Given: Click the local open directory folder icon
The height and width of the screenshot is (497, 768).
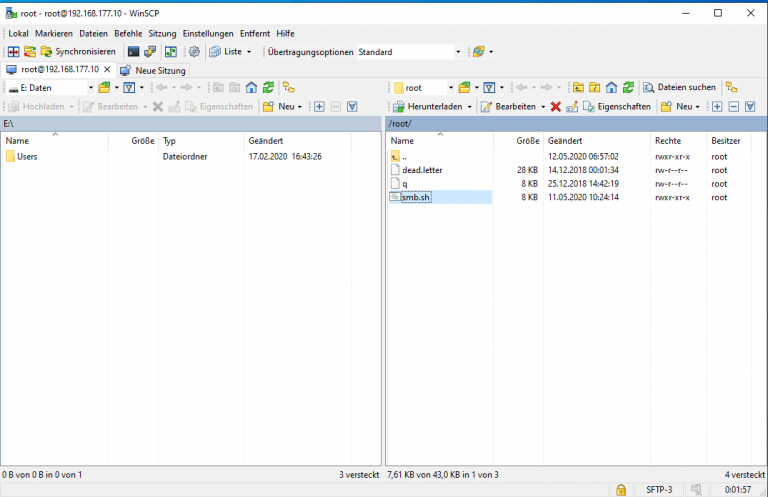Looking at the screenshot, I should (x=104, y=88).
